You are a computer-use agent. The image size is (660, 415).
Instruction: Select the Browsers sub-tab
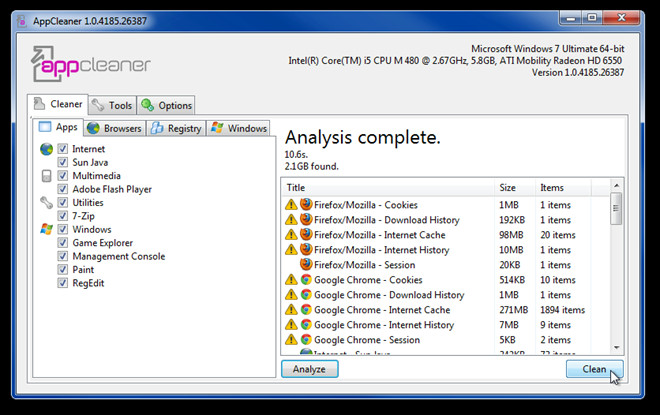(114, 128)
